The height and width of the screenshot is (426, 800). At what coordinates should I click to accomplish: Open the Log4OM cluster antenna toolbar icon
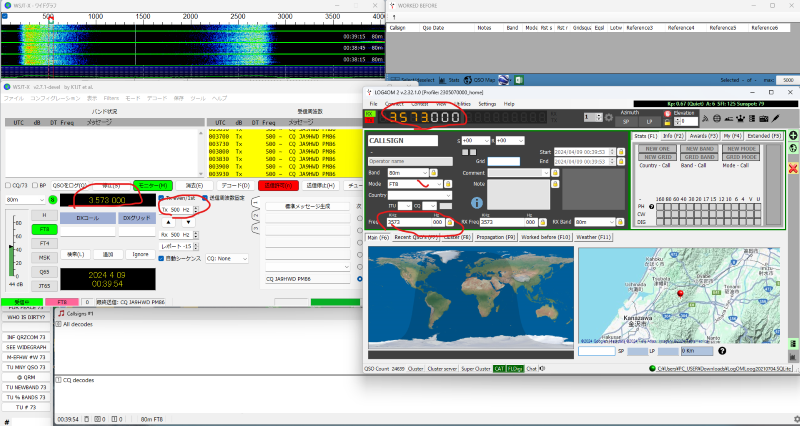[705, 118]
